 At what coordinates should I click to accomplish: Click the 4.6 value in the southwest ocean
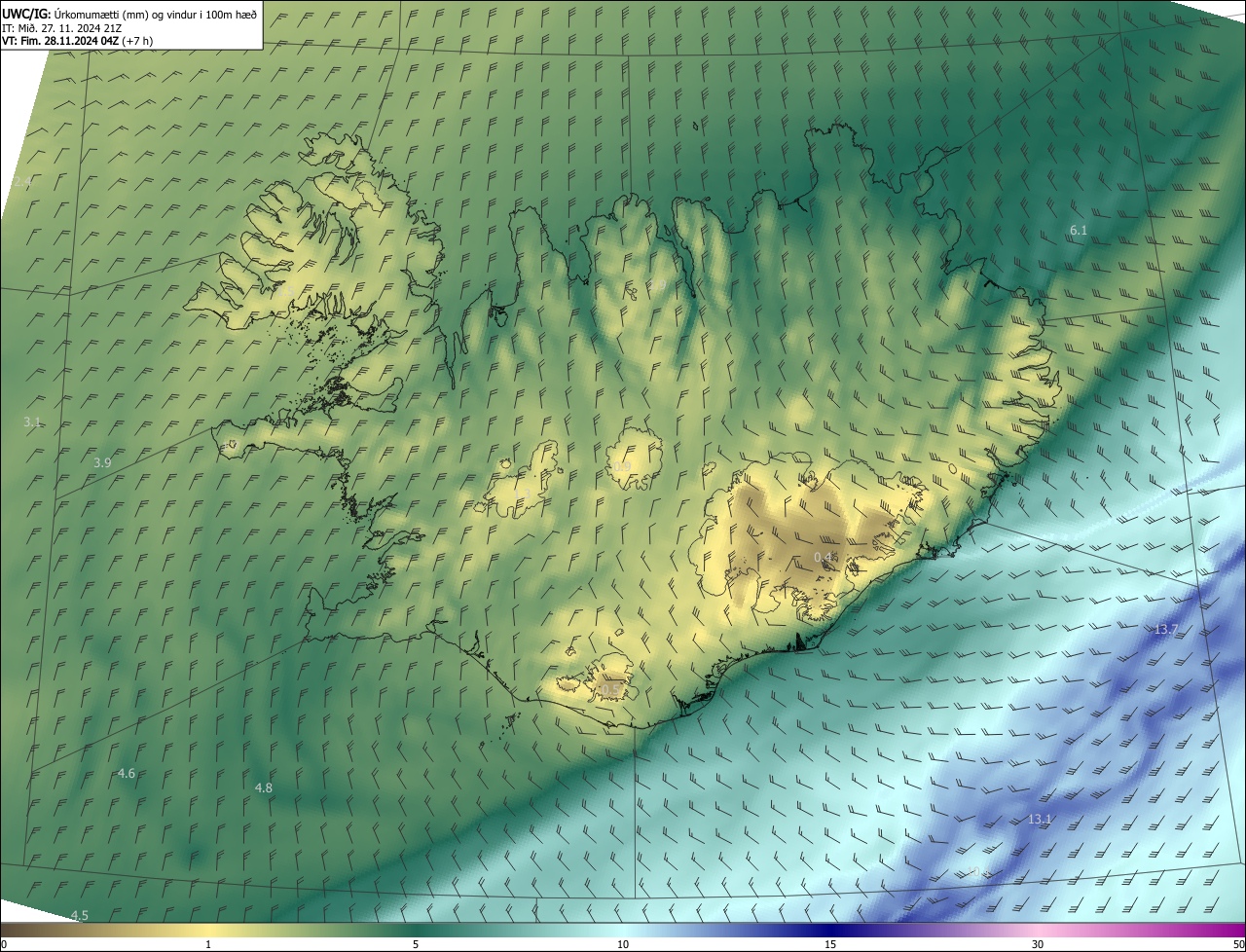(127, 774)
